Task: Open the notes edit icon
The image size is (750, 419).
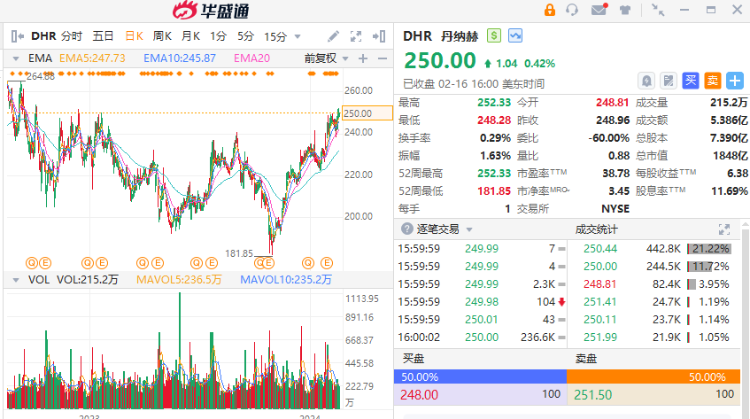Action: click(668, 81)
